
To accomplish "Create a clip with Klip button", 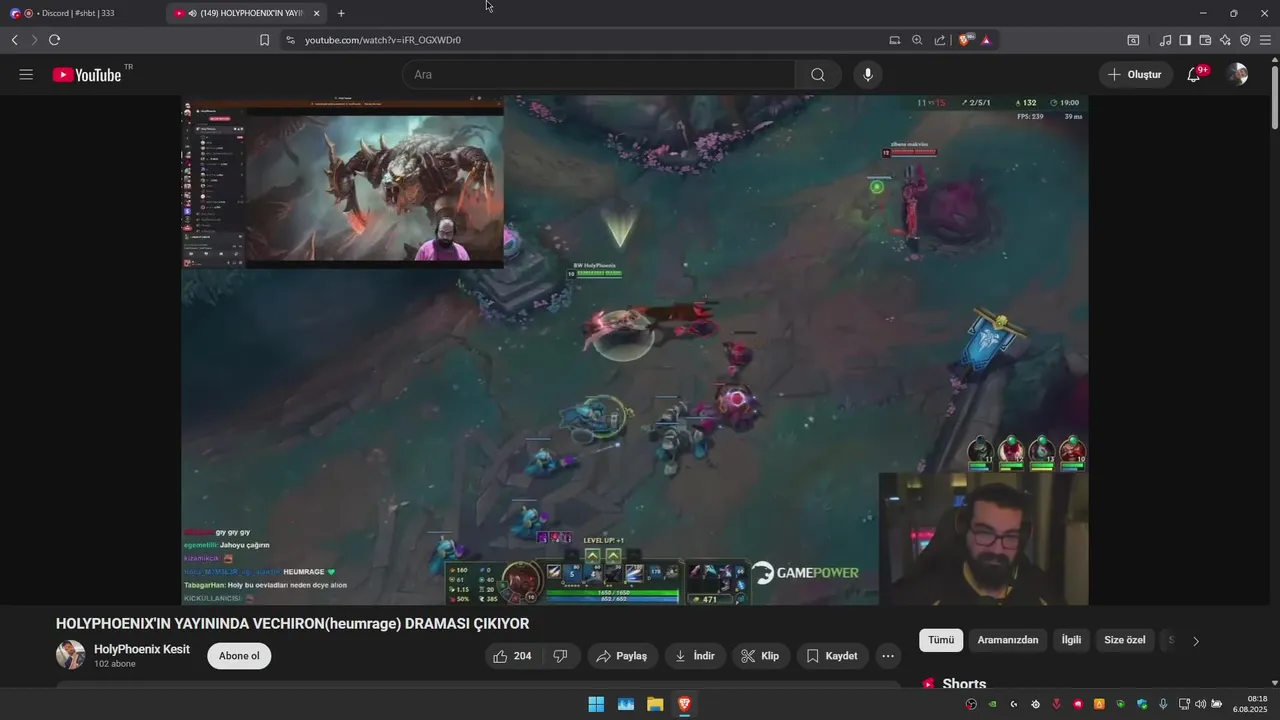I will (x=760, y=656).
